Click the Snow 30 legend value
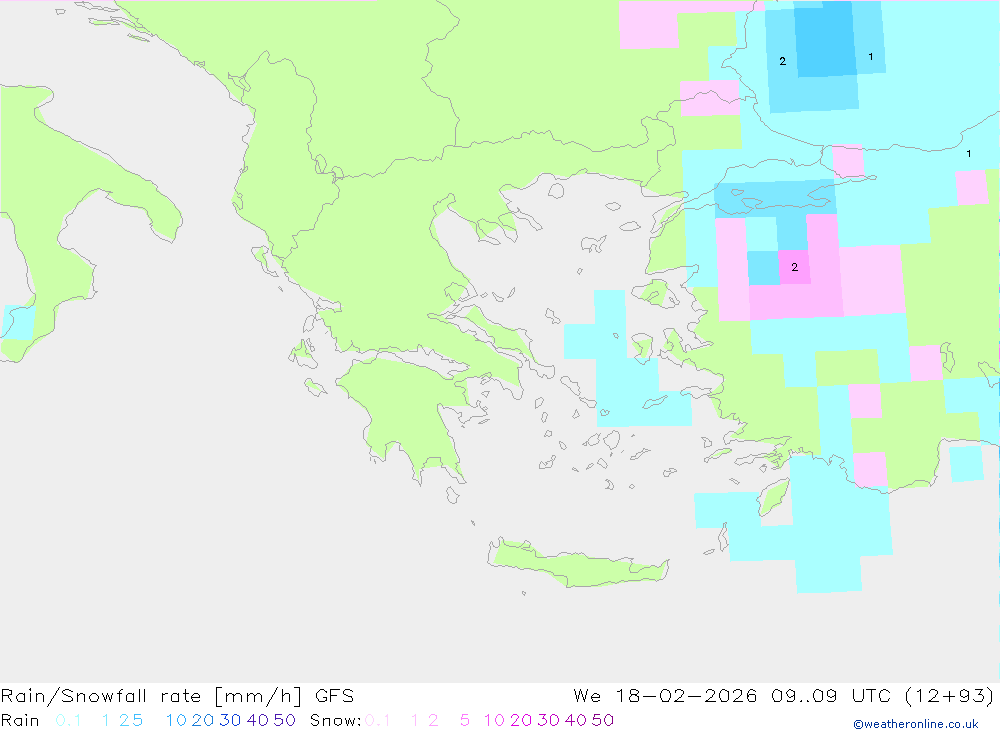 point(548,720)
